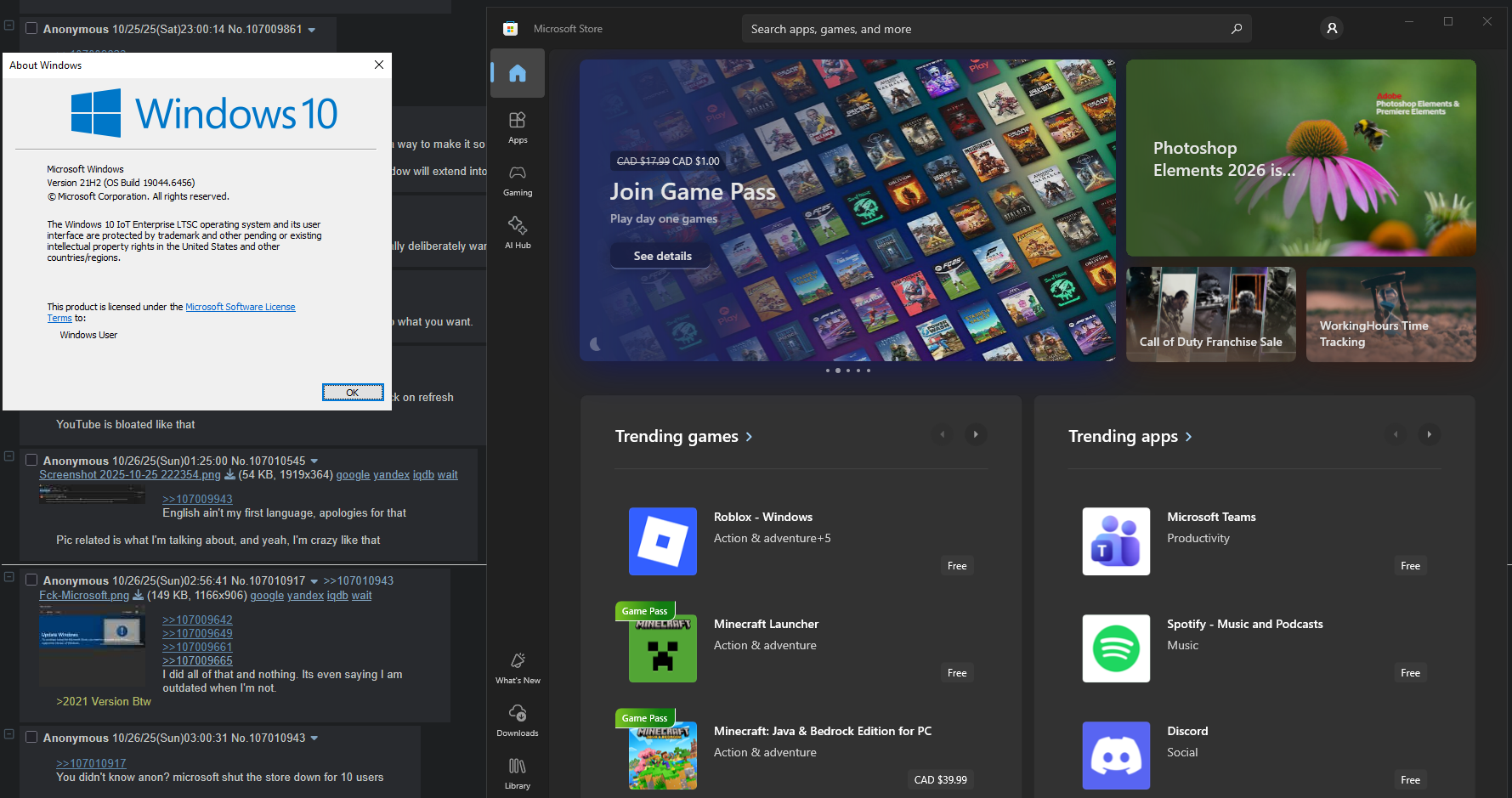This screenshot has width=1512, height=798.
Task: Collapse the thread post No.107010545
Action: [x=9, y=456]
